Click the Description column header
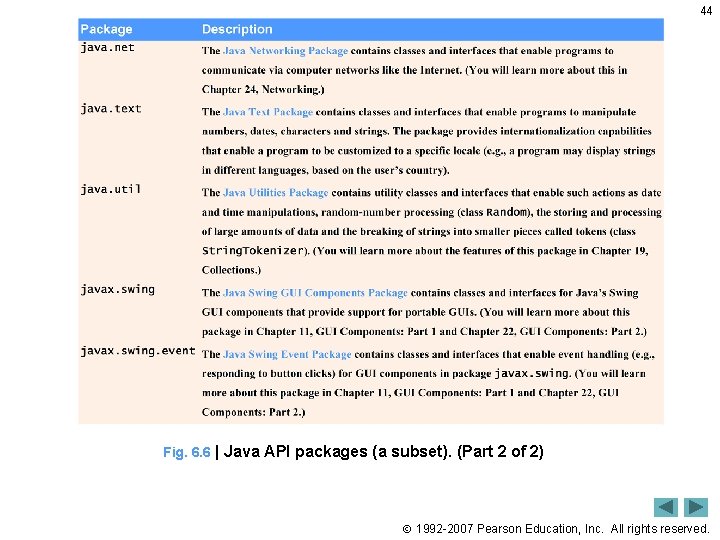The height and width of the screenshot is (540, 720). (x=237, y=29)
